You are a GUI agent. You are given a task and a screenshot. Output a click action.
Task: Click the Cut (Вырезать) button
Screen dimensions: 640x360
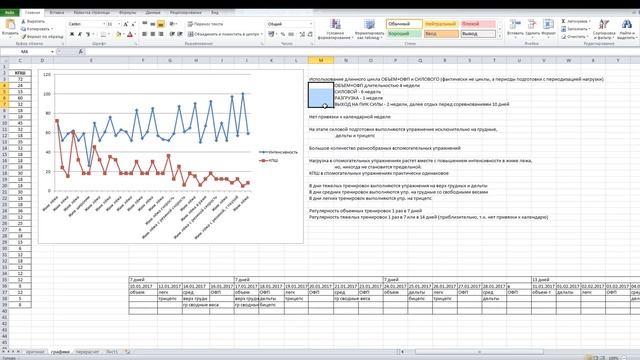tap(33, 21)
